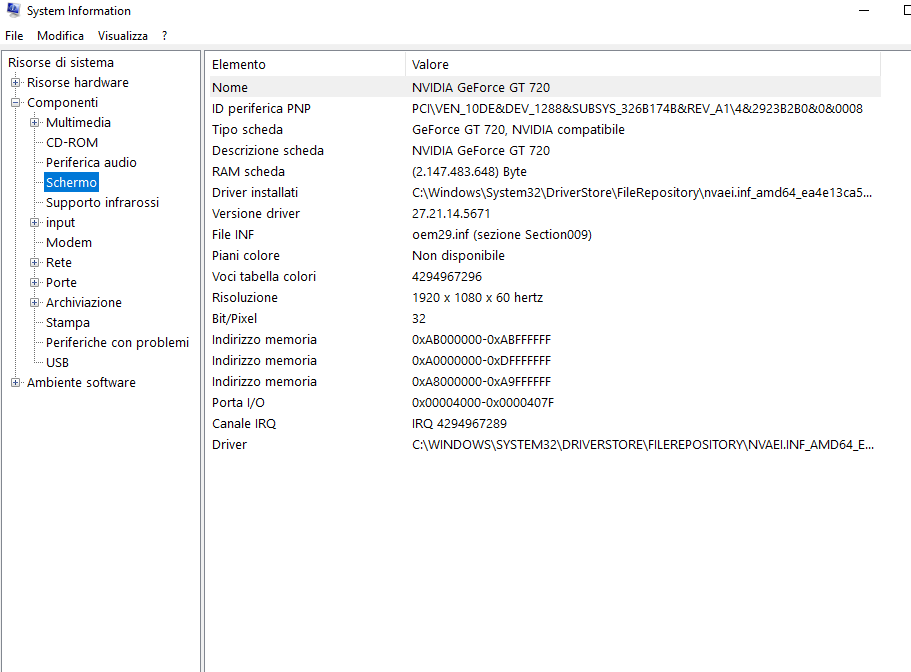Screen dimensions: 911x672
Task: Click the System Information title bar icon
Action: pos(11,11)
